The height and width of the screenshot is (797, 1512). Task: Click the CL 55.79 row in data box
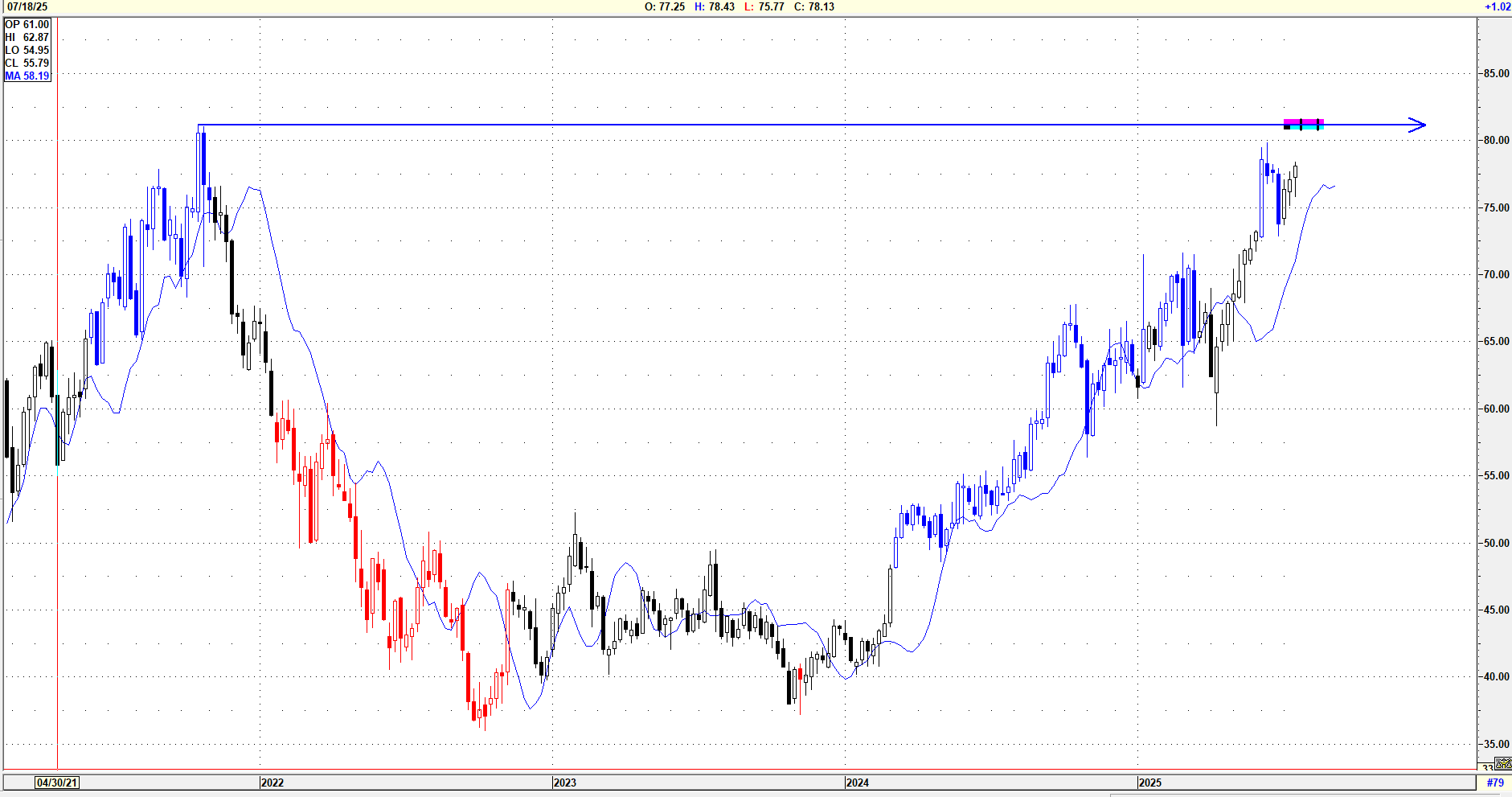[27, 63]
